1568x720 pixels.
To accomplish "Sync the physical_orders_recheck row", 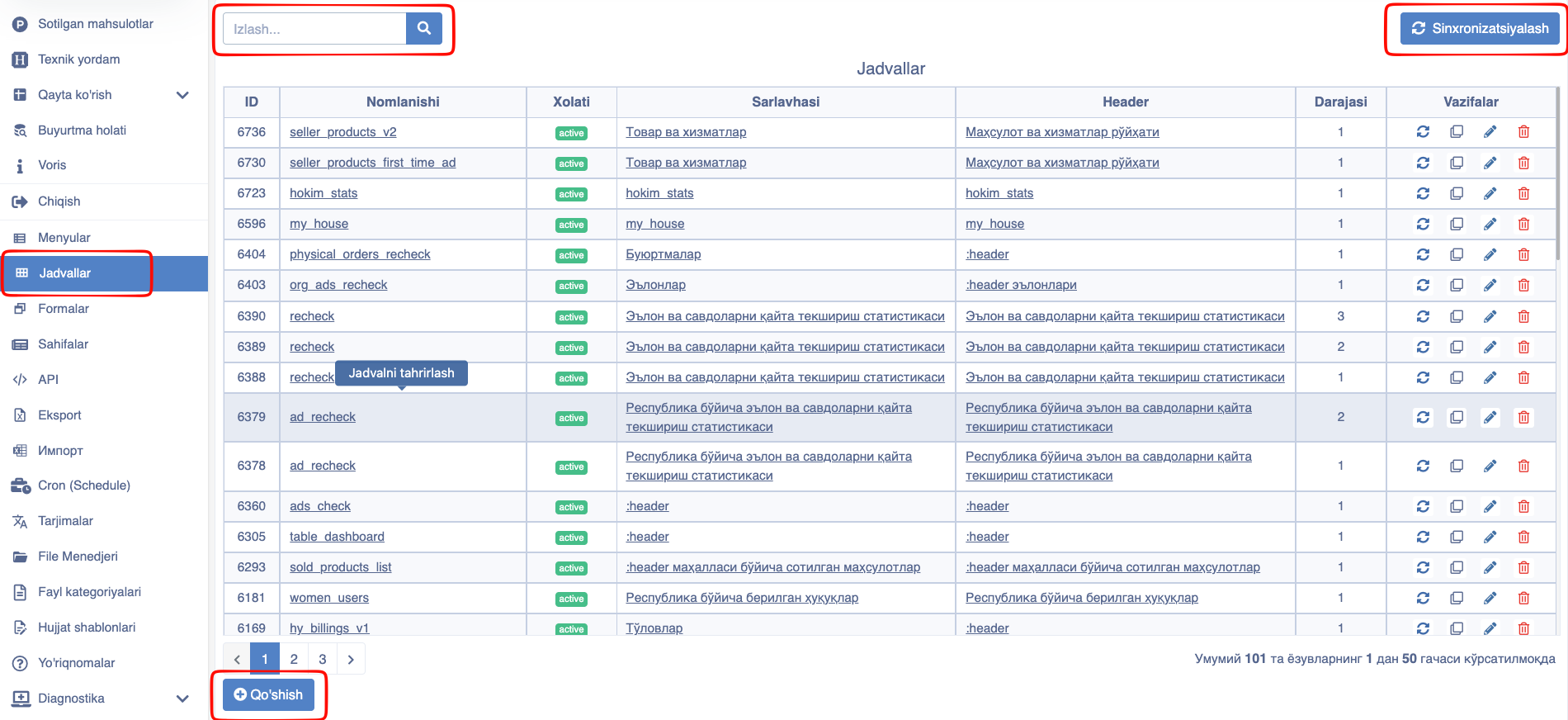I will pyautogui.click(x=1423, y=254).
